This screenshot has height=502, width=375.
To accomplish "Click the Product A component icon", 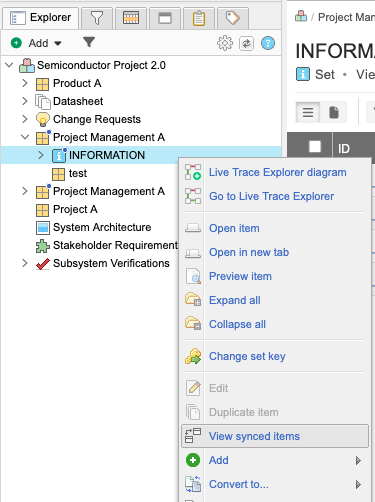I will point(42,84).
